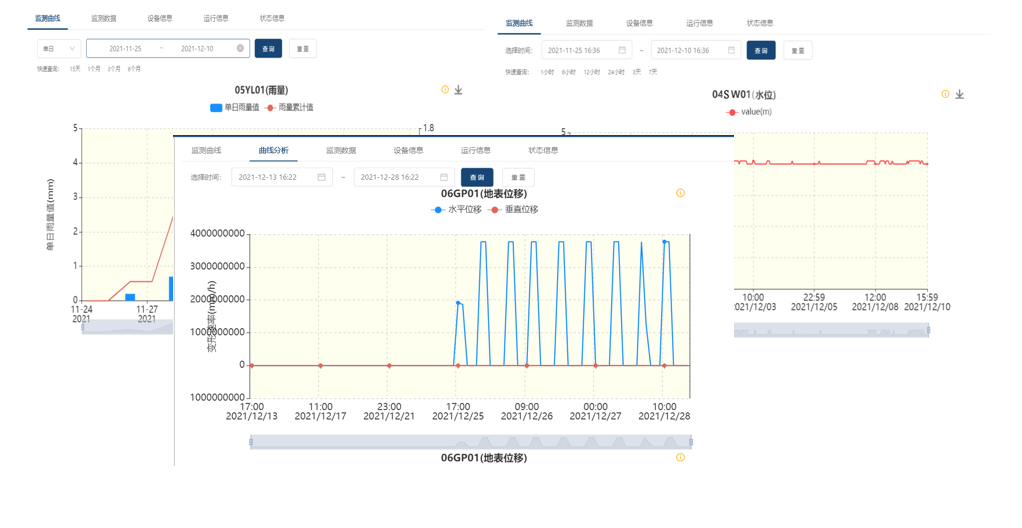Screen dimensions: 1022x528
Task: Open calendar icon in 2021-12-13 16:22 field
Action: pyautogui.click(x=322, y=177)
